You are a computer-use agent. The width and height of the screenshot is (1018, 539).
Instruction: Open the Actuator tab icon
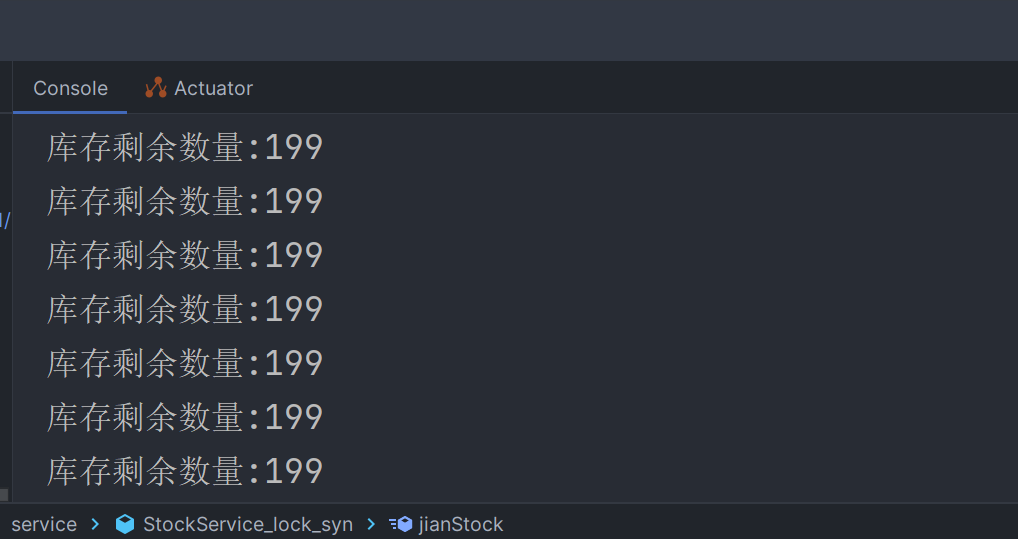pyautogui.click(x=155, y=88)
